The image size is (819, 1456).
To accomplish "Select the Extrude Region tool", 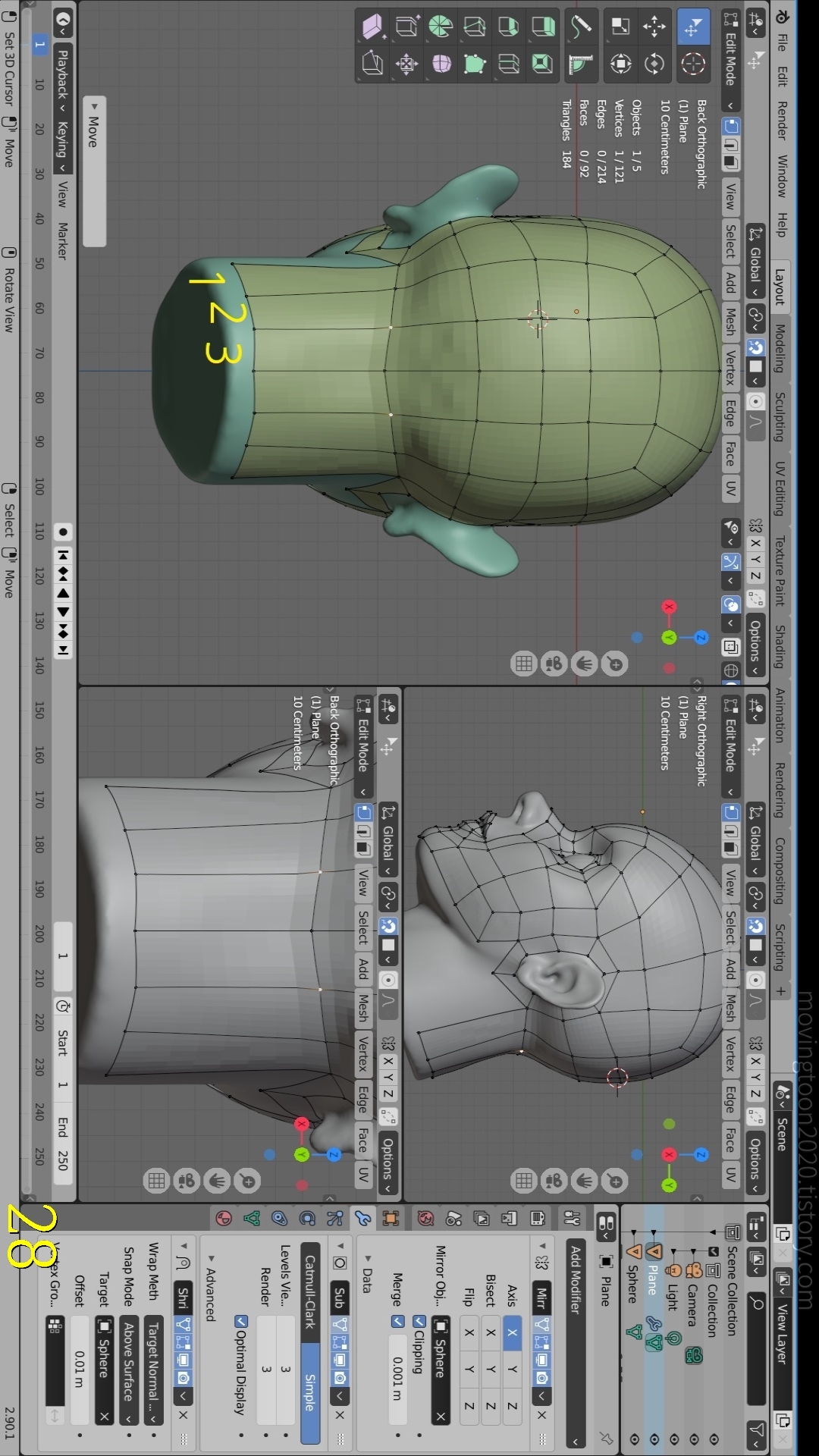I will 542,27.
